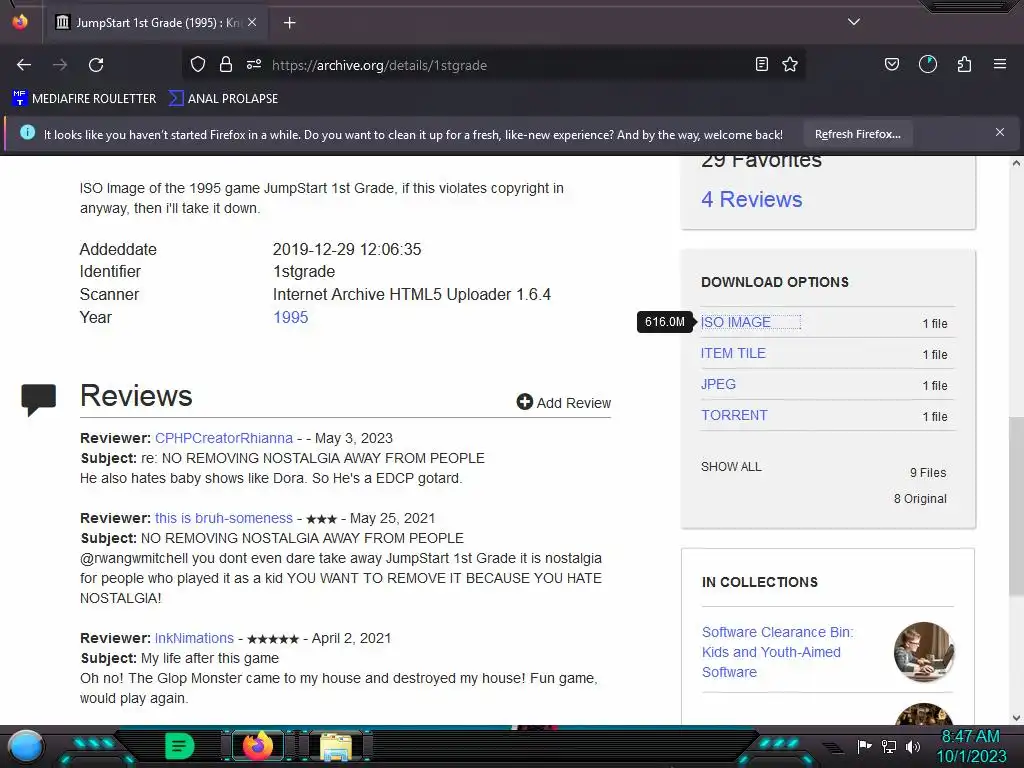Expand the list all tabs chevron
Image resolution: width=1024 pixels, height=768 pixels.
click(x=854, y=22)
